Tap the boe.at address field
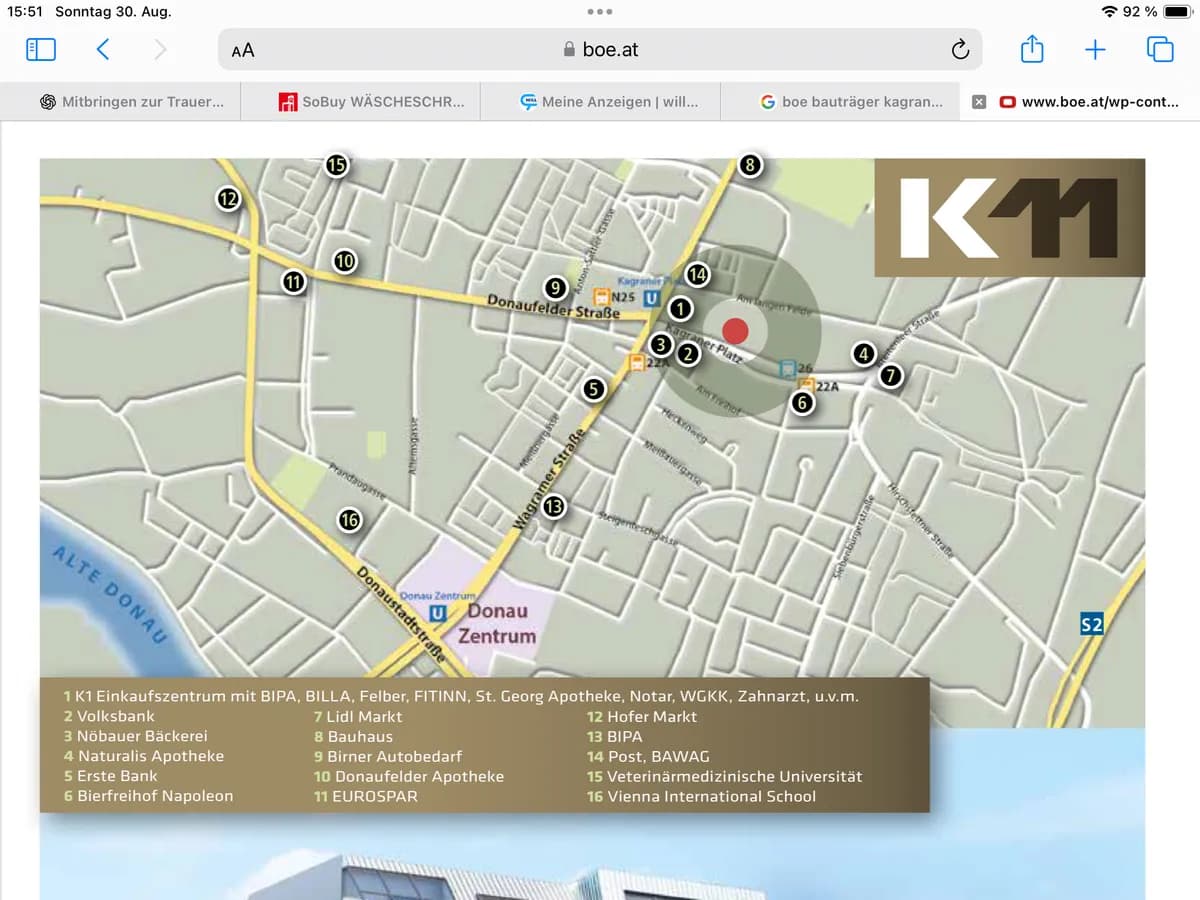This screenshot has width=1200, height=900. point(600,49)
